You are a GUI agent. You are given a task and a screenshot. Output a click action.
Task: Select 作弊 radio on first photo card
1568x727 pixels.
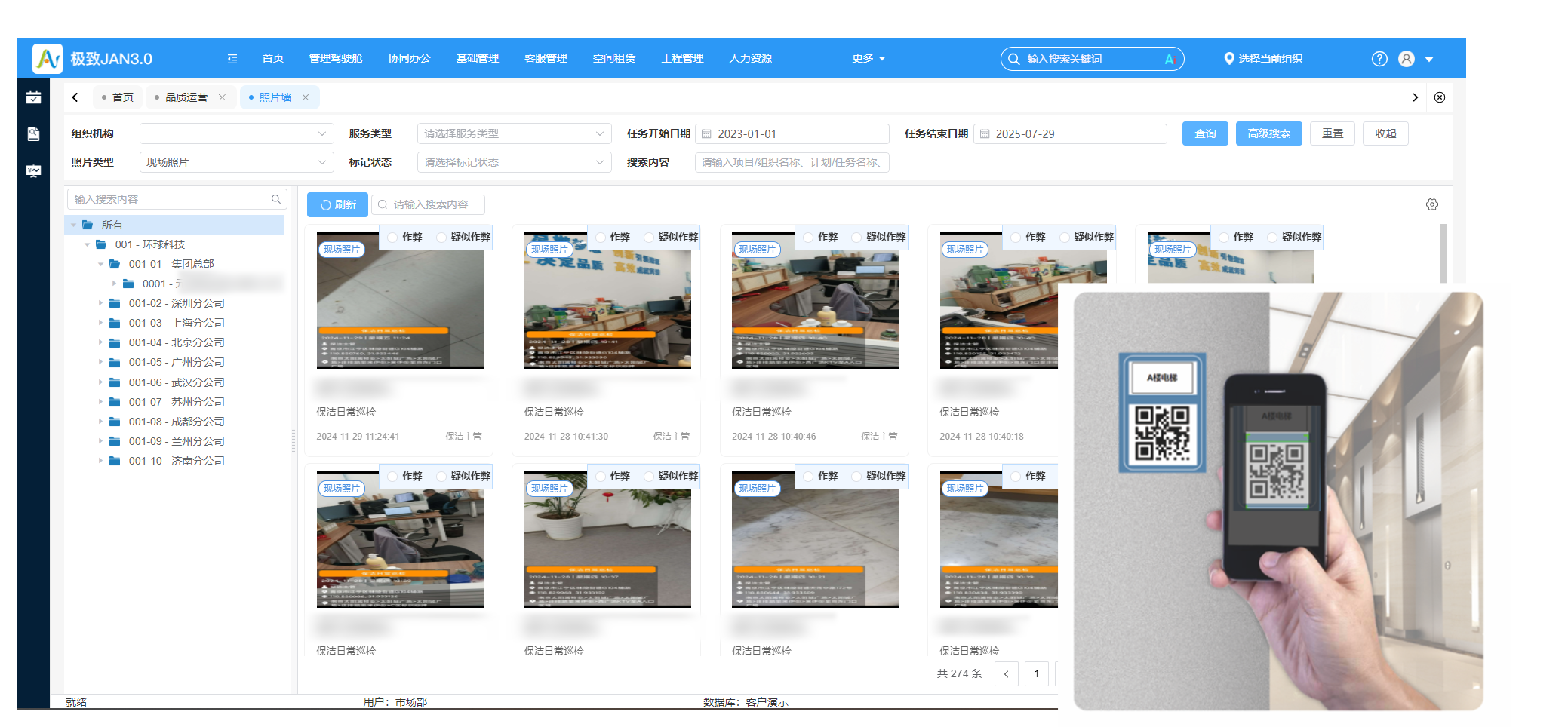click(x=392, y=238)
